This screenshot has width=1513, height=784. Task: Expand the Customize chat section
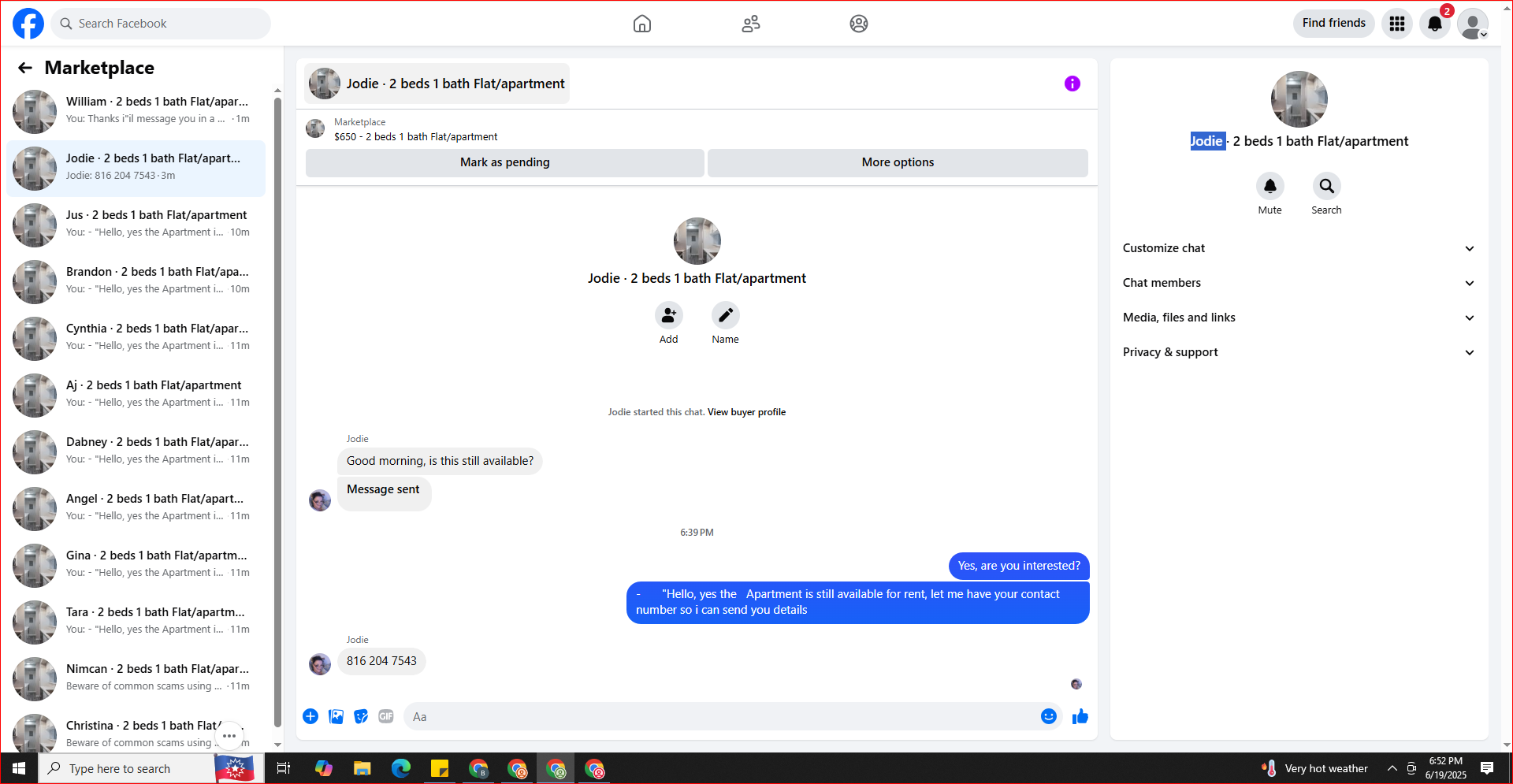1299,248
